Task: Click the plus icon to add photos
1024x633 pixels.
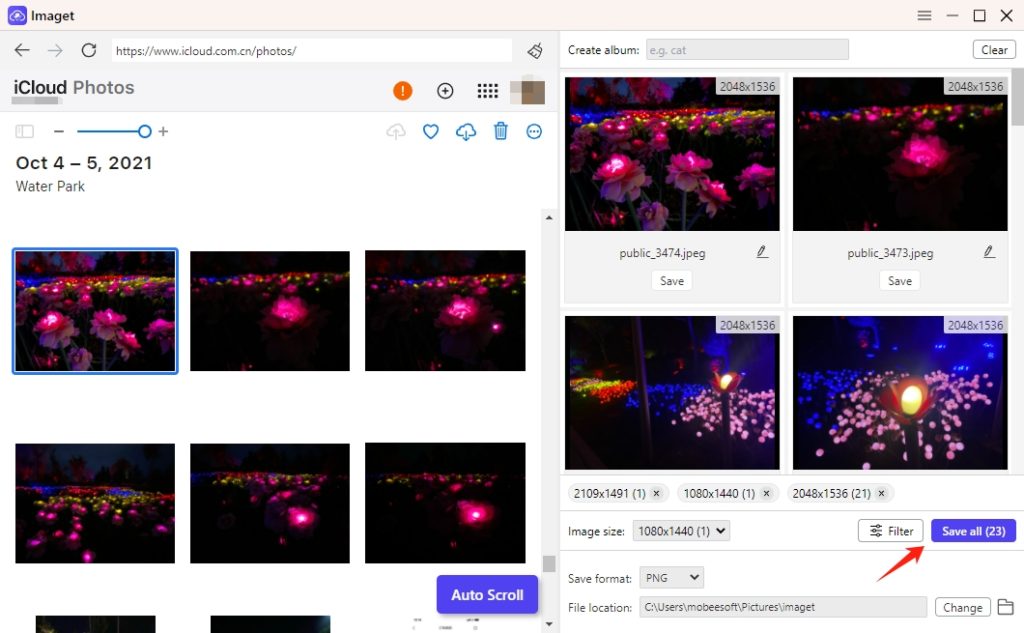Action: coord(445,90)
